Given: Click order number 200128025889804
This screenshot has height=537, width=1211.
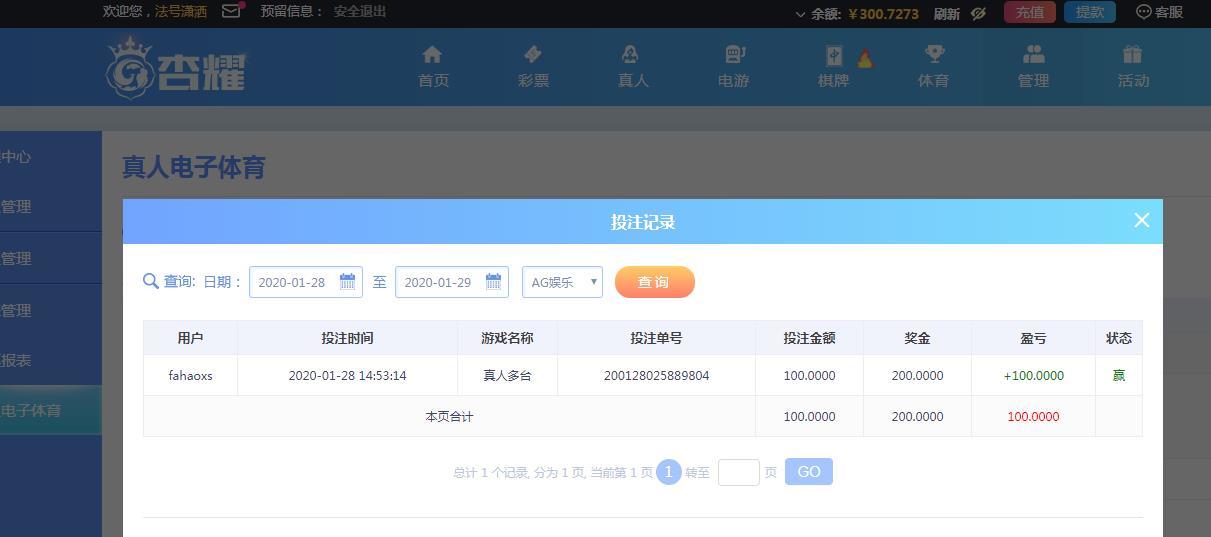Looking at the screenshot, I should tap(656, 376).
